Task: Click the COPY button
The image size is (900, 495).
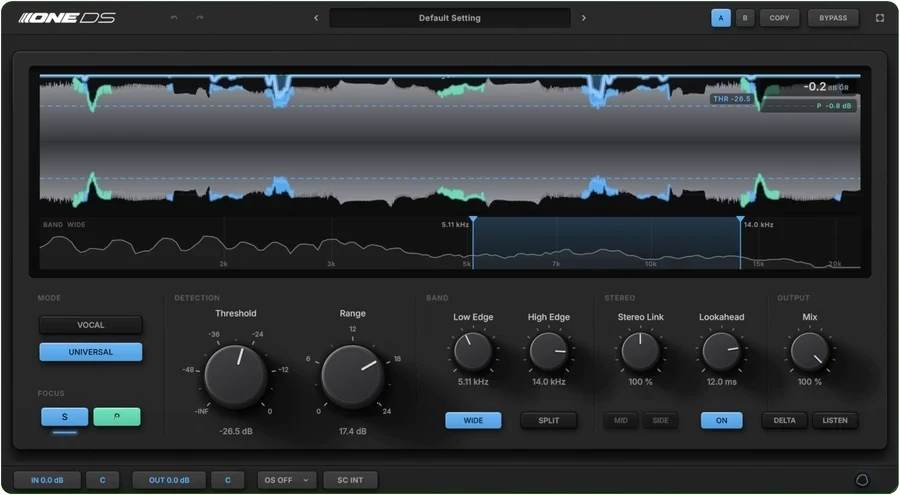Action: tap(779, 18)
